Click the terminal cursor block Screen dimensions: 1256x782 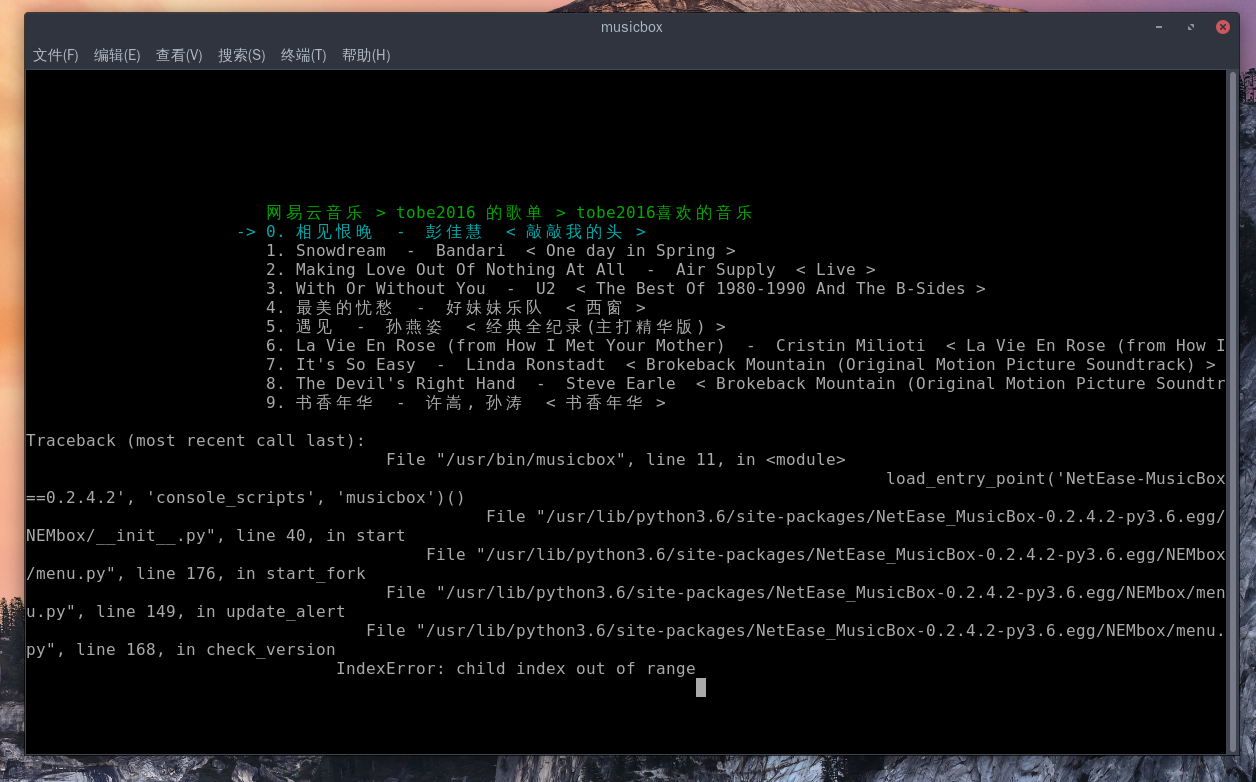tap(701, 687)
